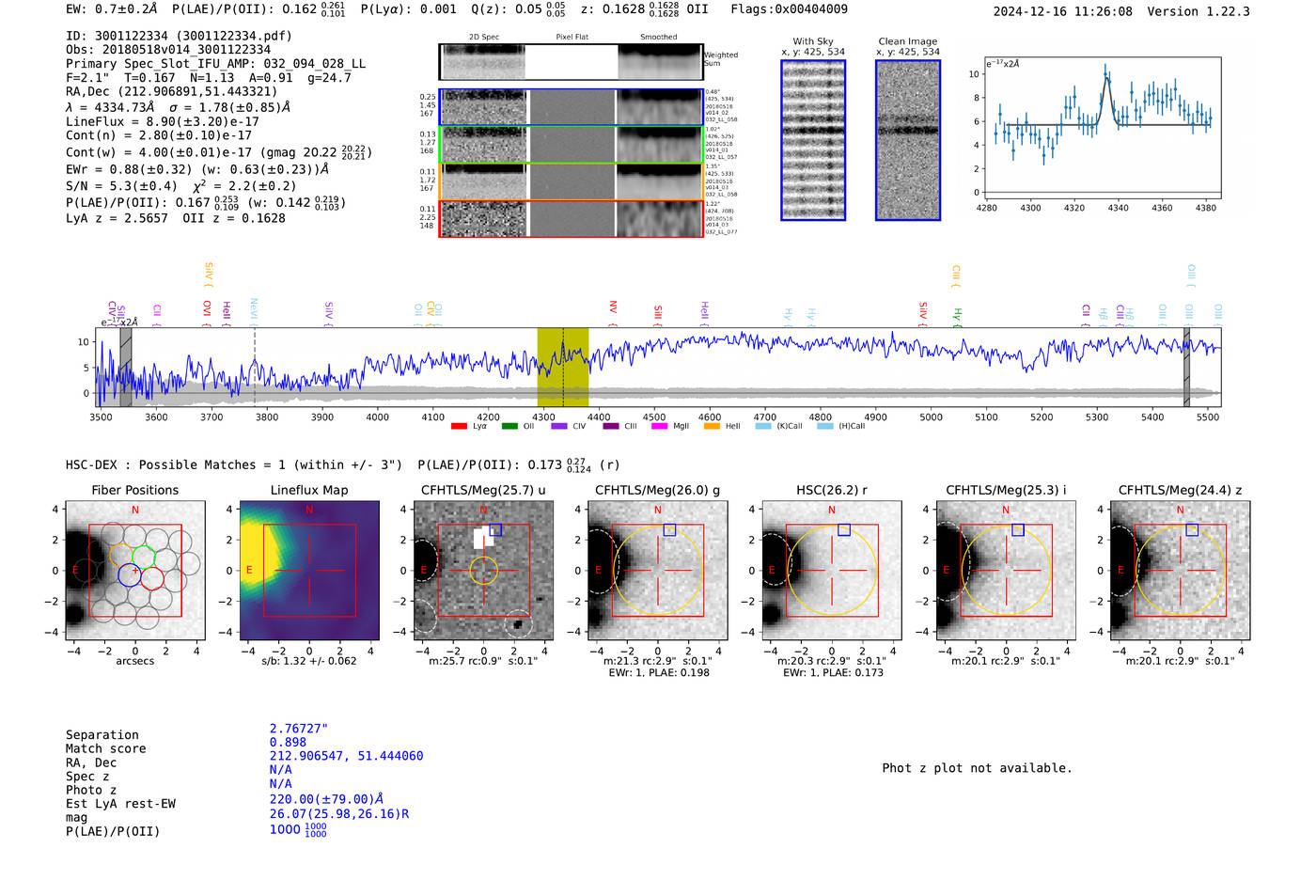
Task: Click the red Lyα legend swatch
Action: coord(459,426)
